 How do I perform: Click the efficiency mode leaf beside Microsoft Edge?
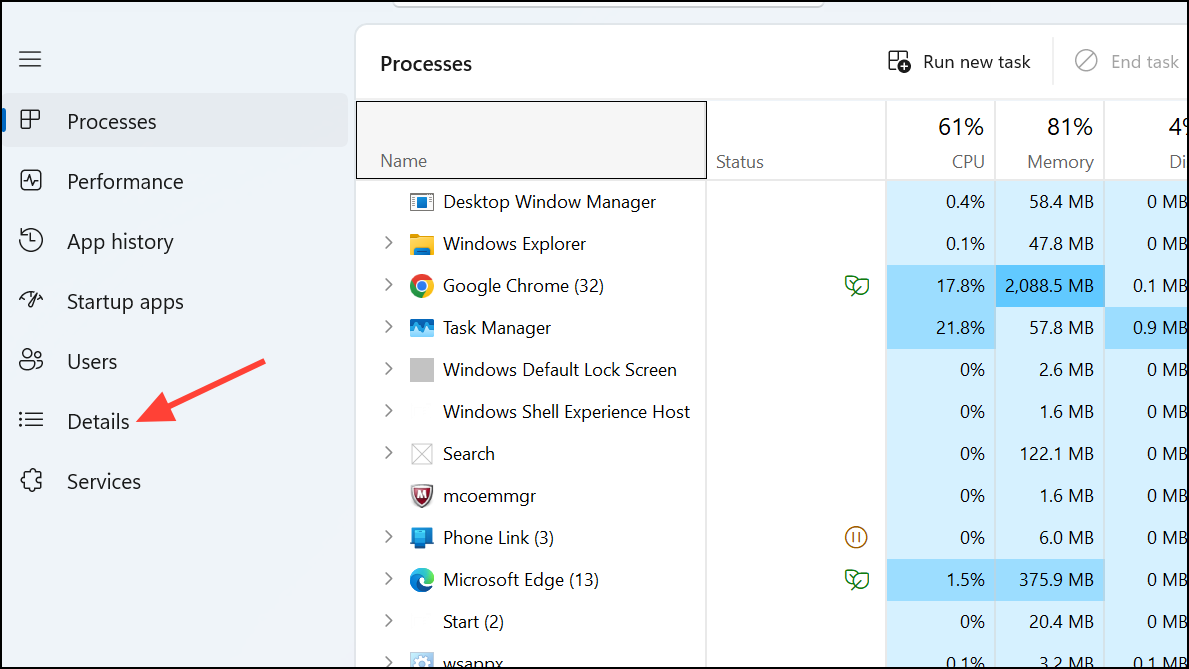click(x=857, y=579)
